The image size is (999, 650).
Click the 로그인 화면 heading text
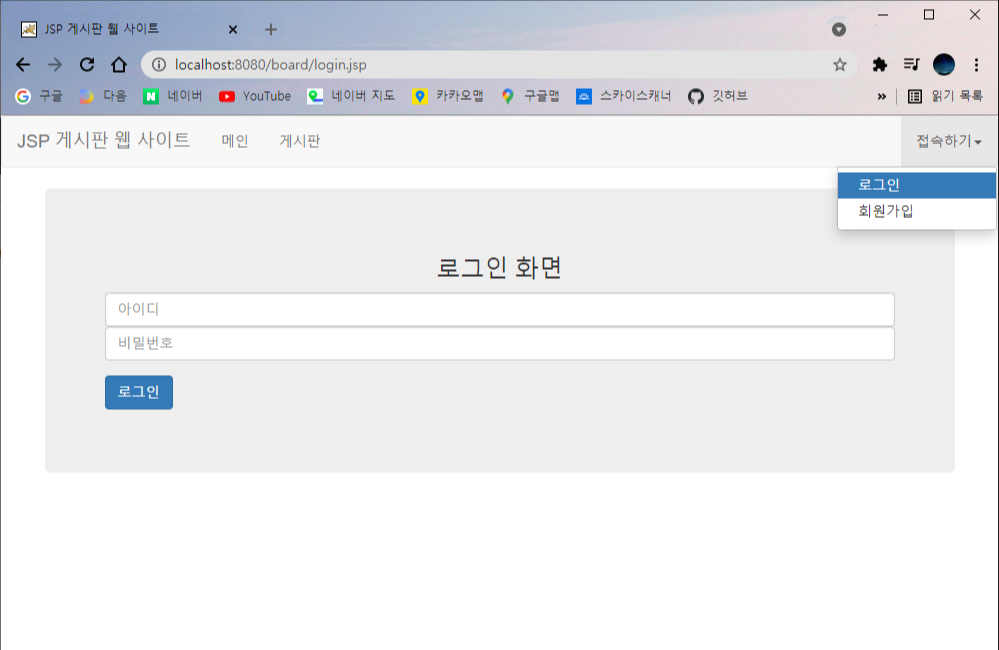pyautogui.click(x=500, y=268)
